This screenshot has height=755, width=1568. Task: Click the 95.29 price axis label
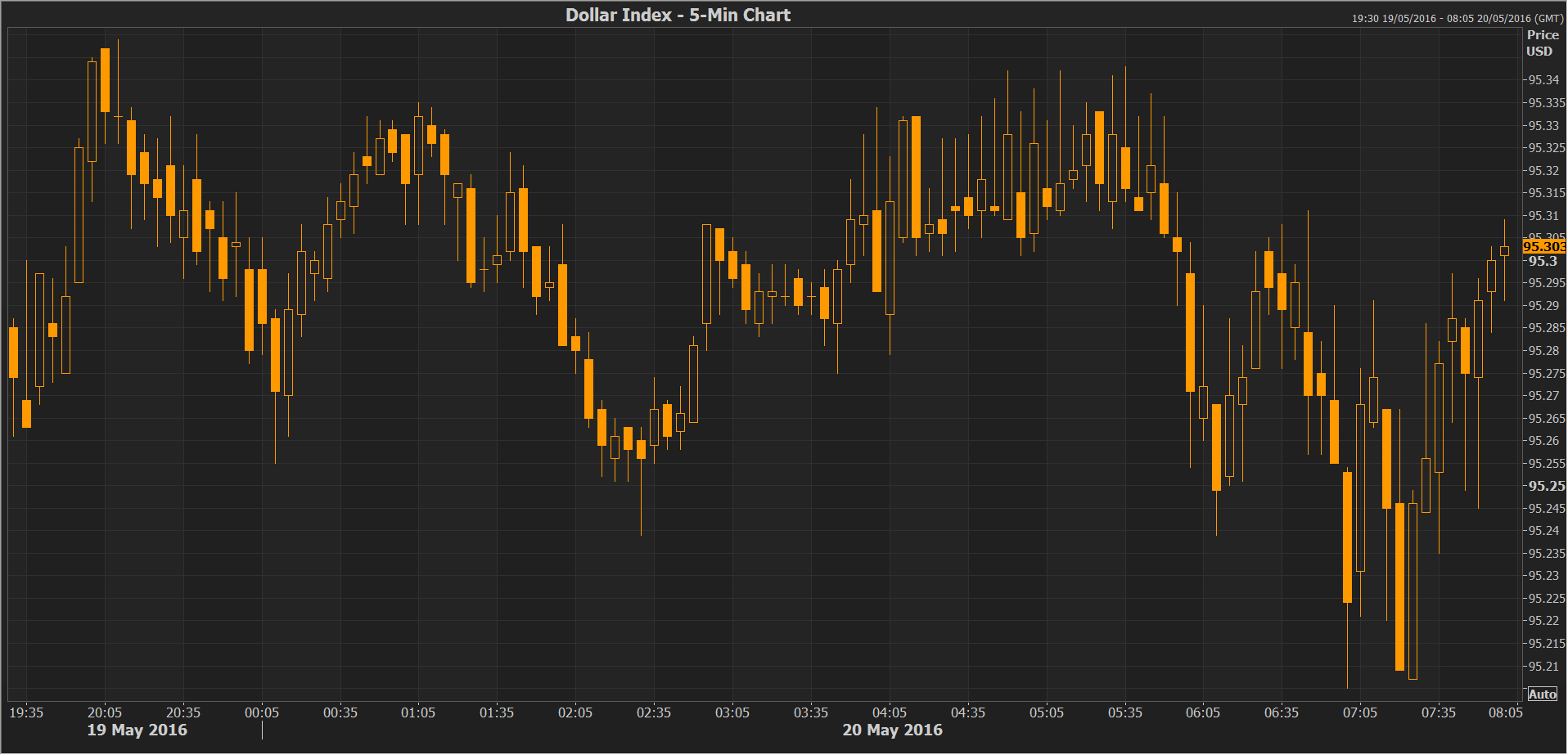(1543, 306)
